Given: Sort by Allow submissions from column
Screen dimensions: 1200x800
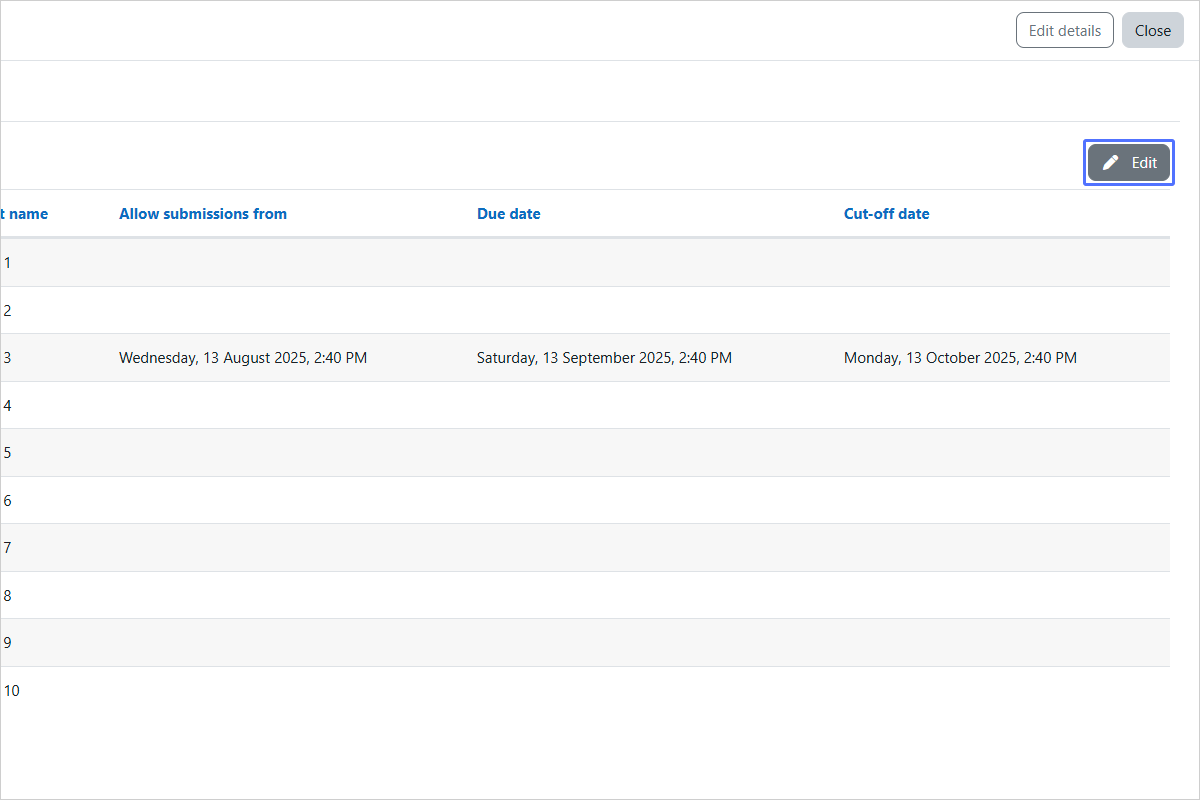Looking at the screenshot, I should point(203,214).
